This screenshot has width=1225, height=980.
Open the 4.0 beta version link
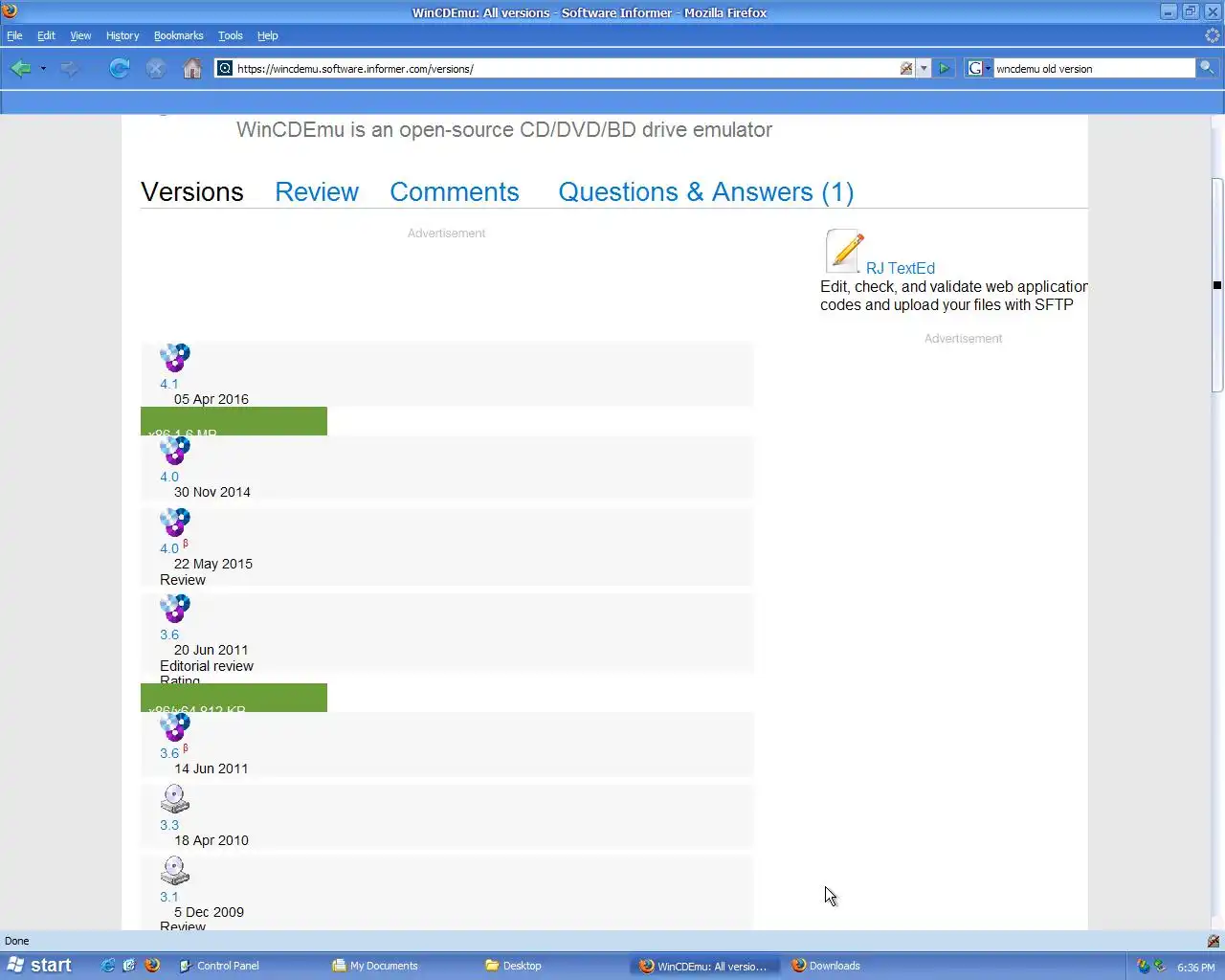[x=169, y=548]
